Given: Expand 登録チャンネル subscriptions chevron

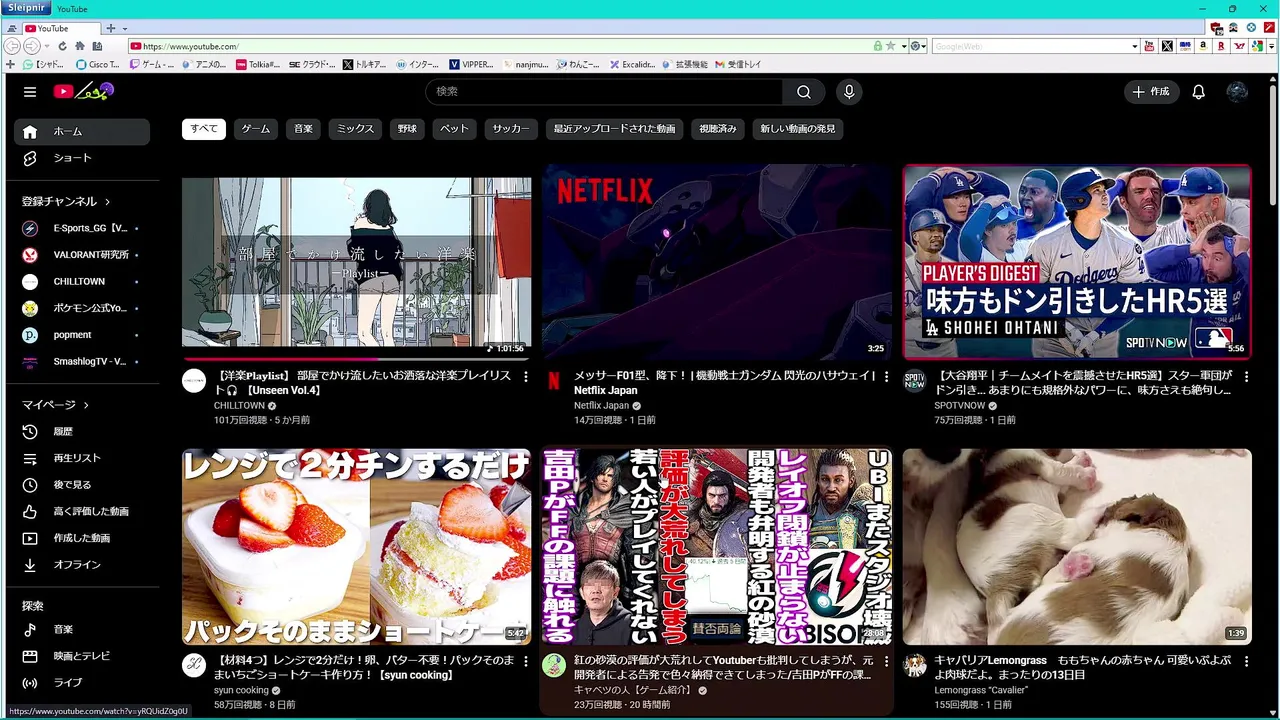Looking at the screenshot, I should (107, 202).
